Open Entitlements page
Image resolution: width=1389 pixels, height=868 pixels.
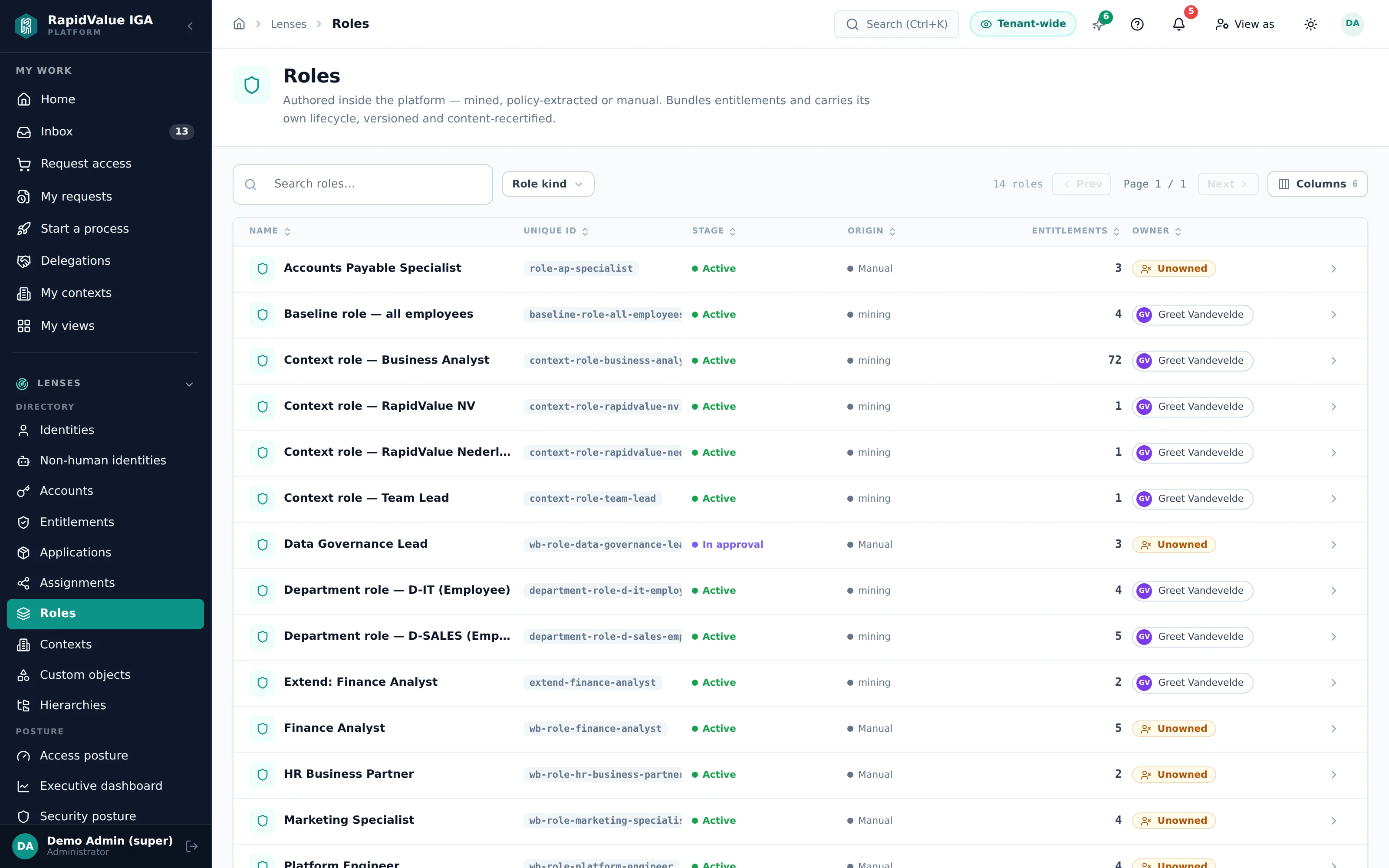click(105, 522)
